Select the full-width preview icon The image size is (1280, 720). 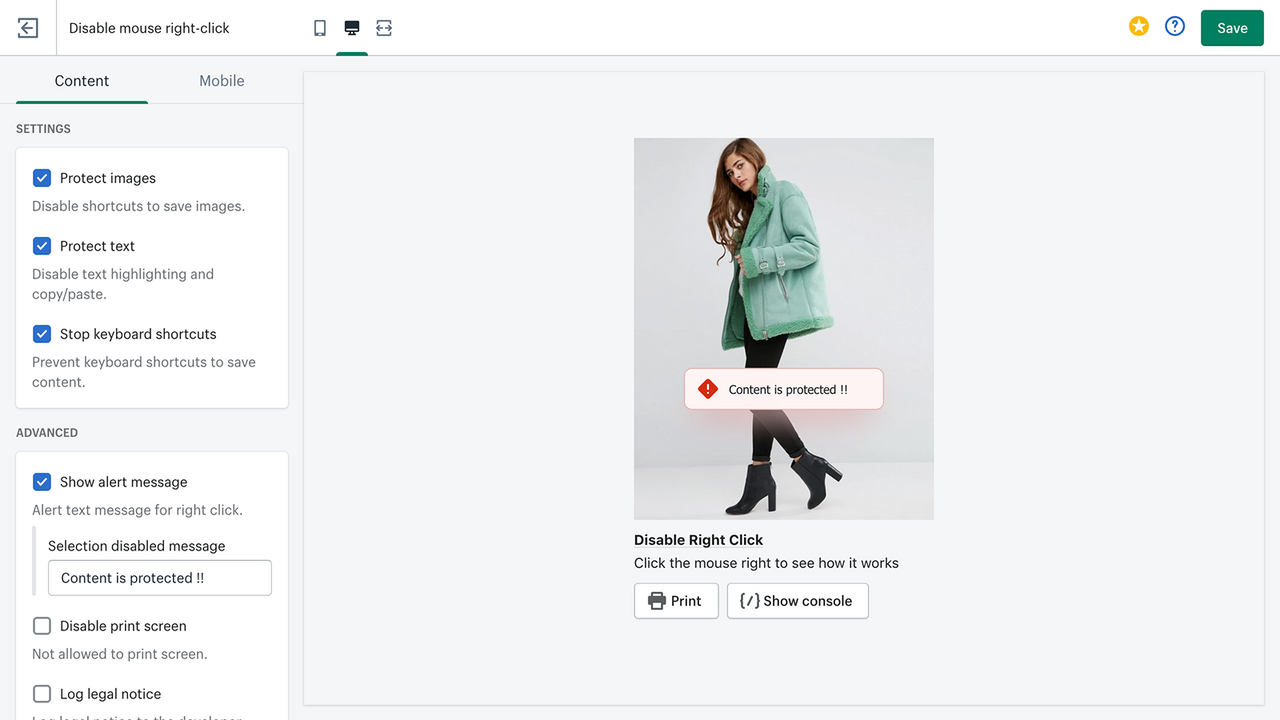click(x=384, y=28)
